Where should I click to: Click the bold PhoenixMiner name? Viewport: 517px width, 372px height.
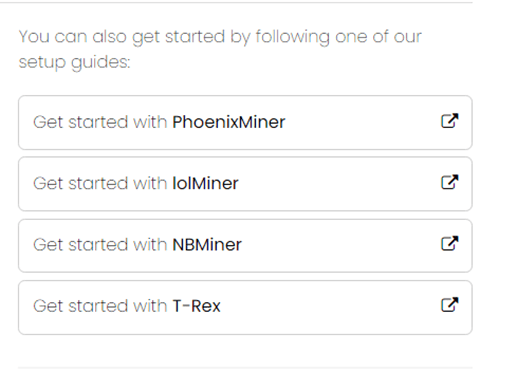(229, 122)
